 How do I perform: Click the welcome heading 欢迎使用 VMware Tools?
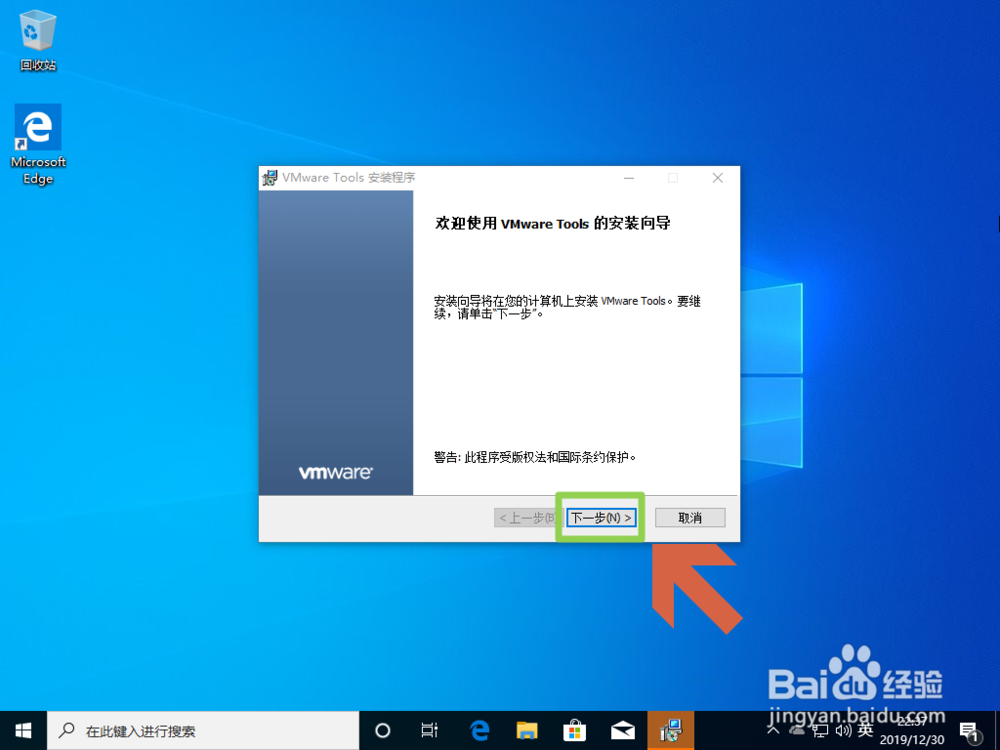coord(553,223)
